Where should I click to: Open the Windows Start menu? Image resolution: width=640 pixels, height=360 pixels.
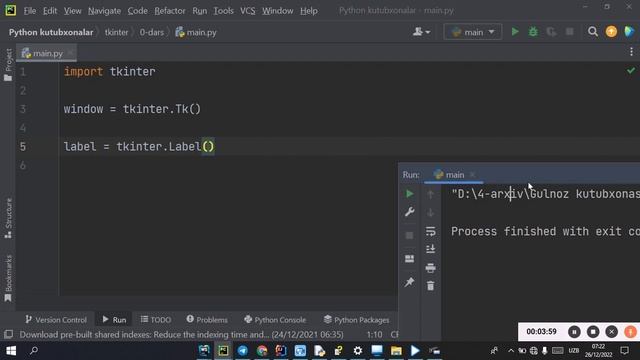[11, 351]
